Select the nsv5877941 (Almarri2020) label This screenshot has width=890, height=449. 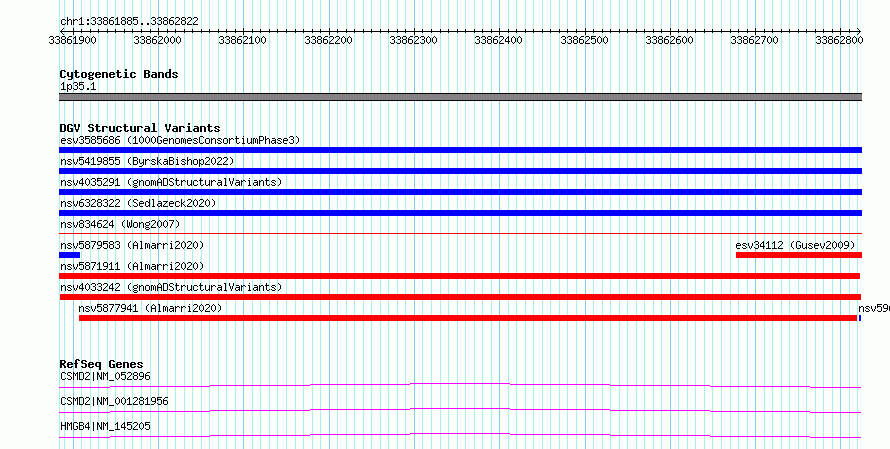tap(150, 308)
